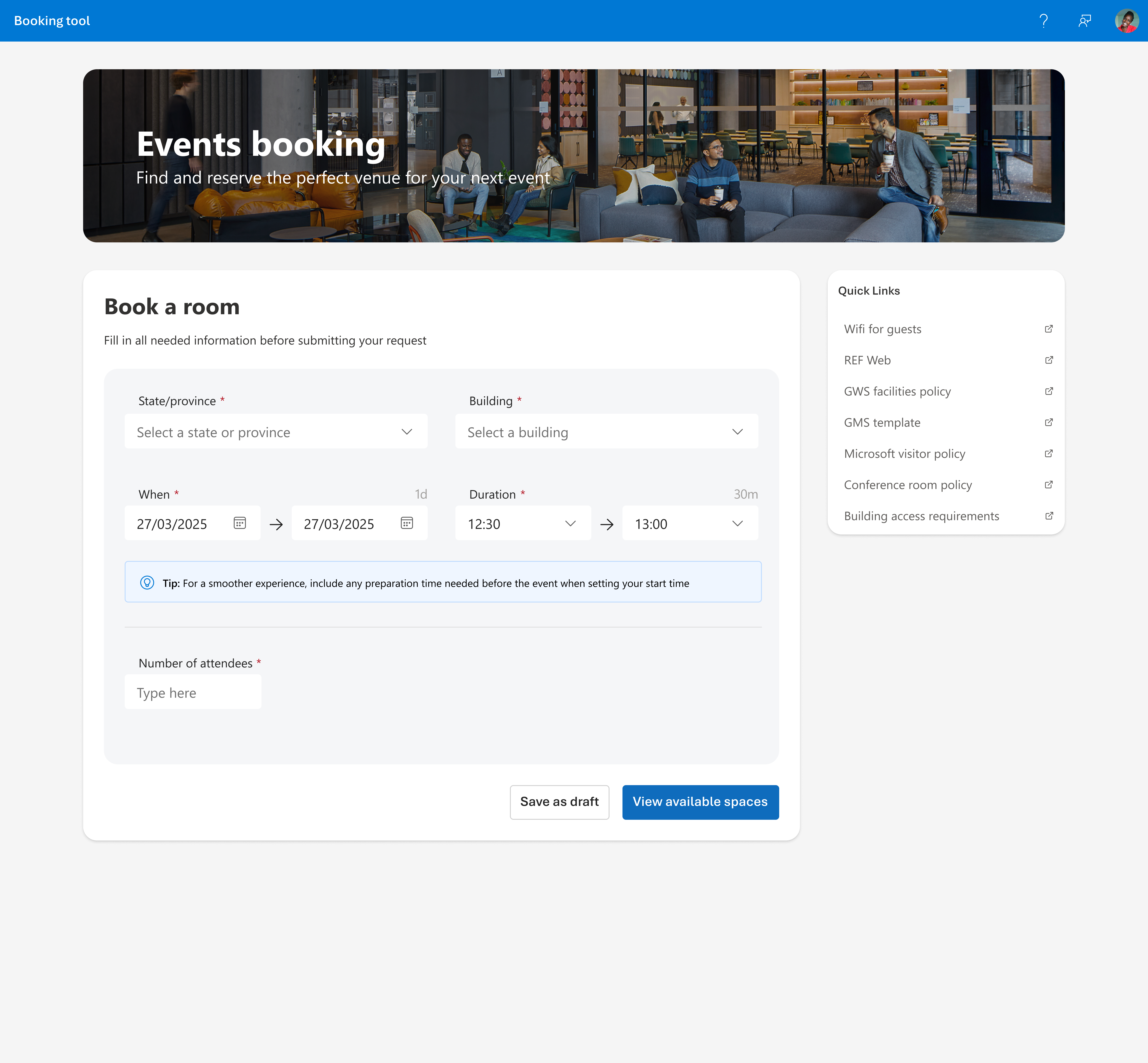Image resolution: width=1148 pixels, height=1063 pixels.
Task: Click the 1d date span label
Action: click(x=421, y=494)
